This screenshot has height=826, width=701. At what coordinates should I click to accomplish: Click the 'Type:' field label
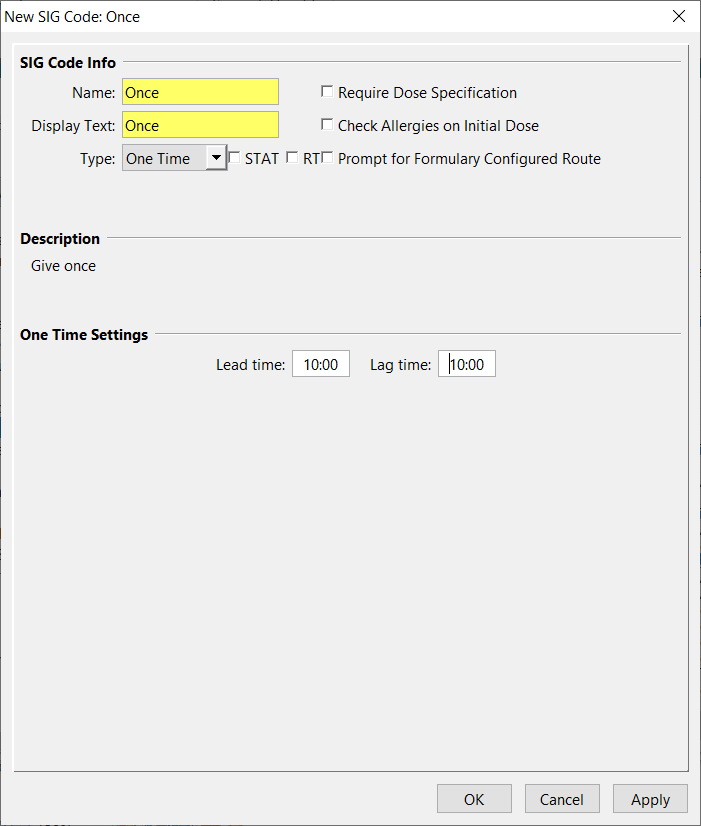[98, 159]
